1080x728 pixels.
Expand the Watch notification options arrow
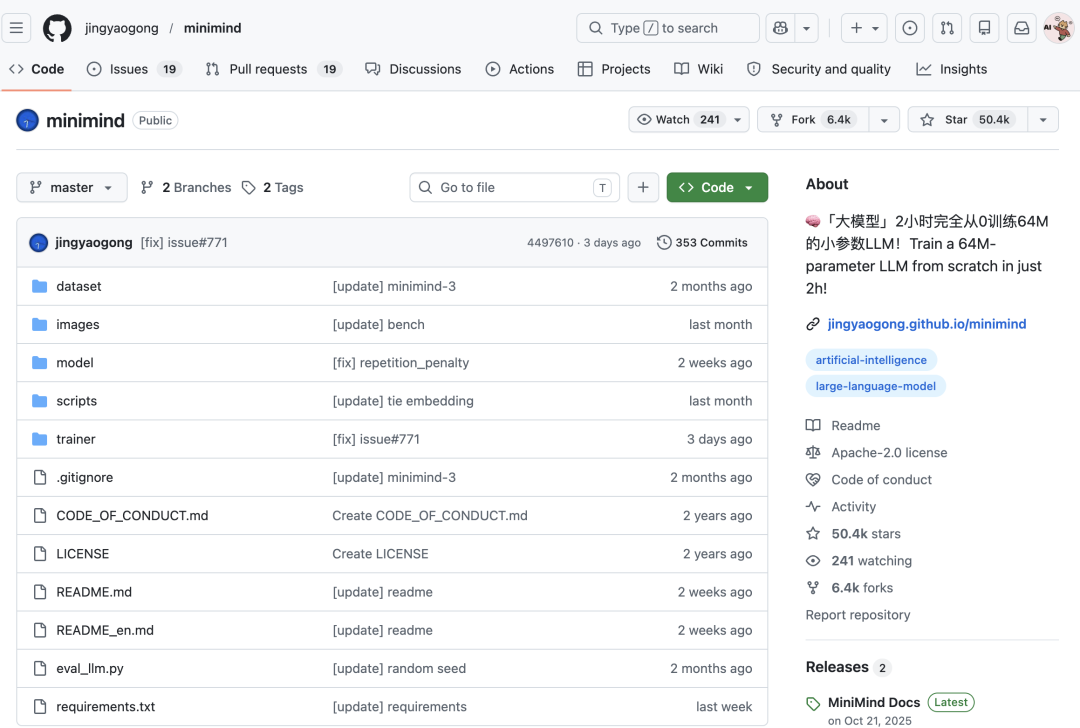pos(738,120)
